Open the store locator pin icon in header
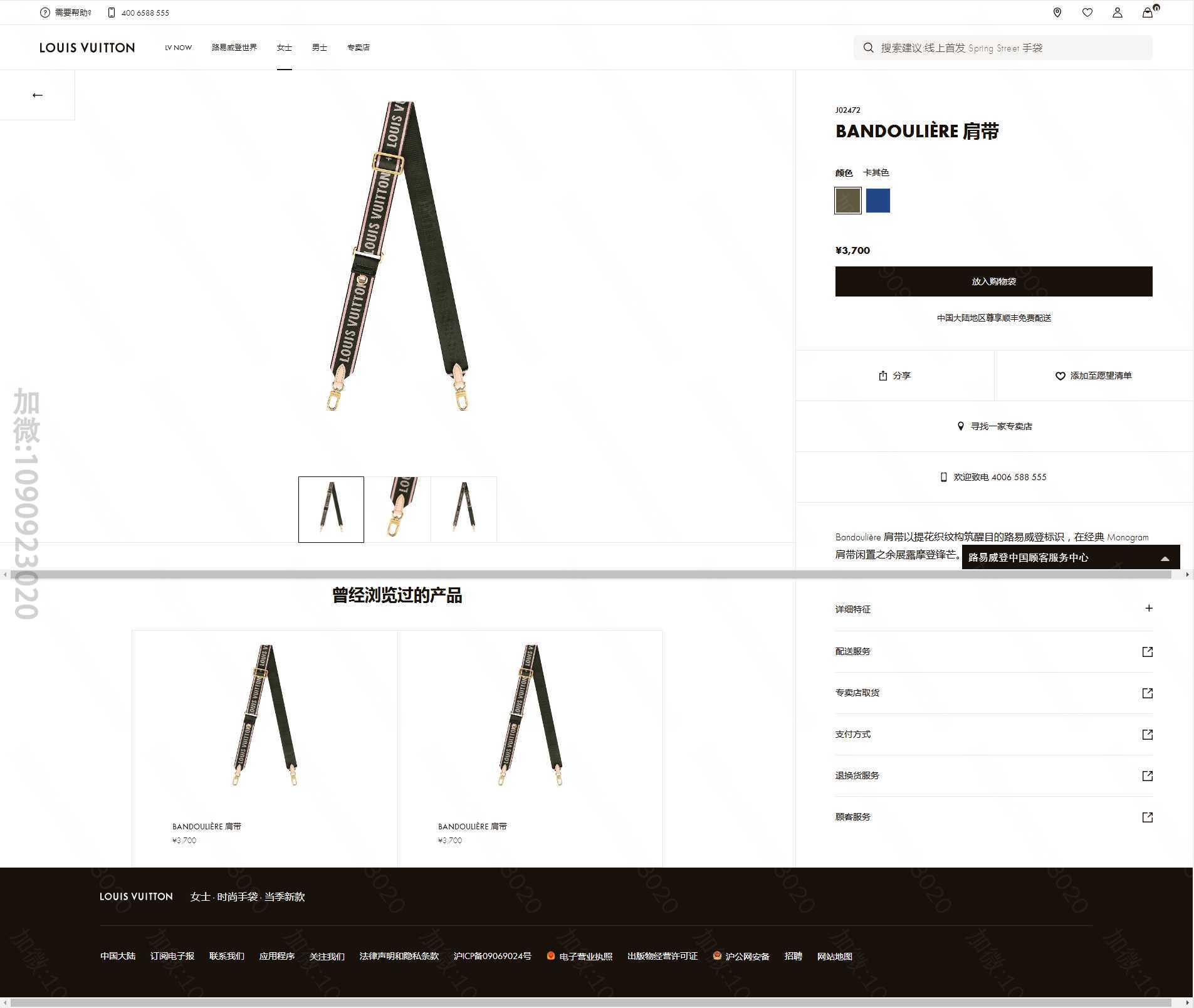Viewport: 1194px width, 1008px height. click(x=1057, y=13)
